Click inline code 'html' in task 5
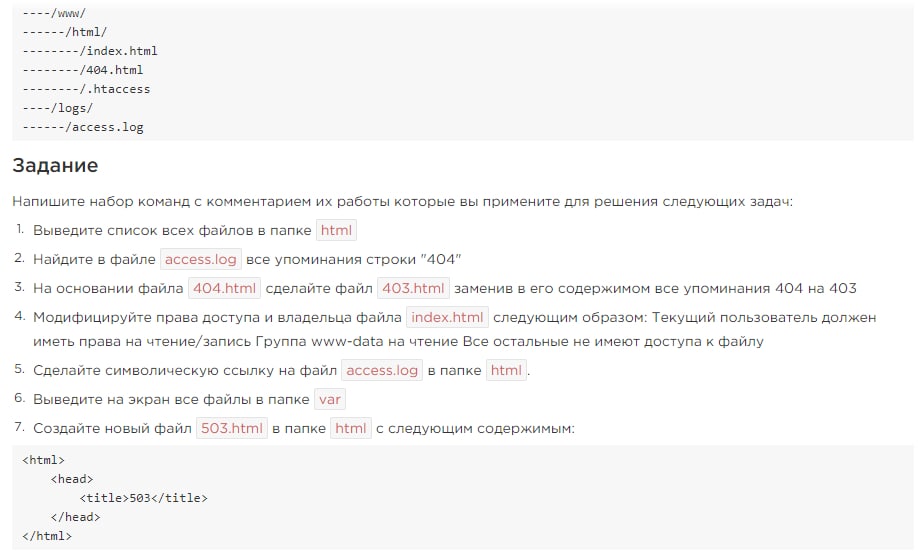Image resolution: width=918 pixels, height=555 pixels. tap(506, 370)
